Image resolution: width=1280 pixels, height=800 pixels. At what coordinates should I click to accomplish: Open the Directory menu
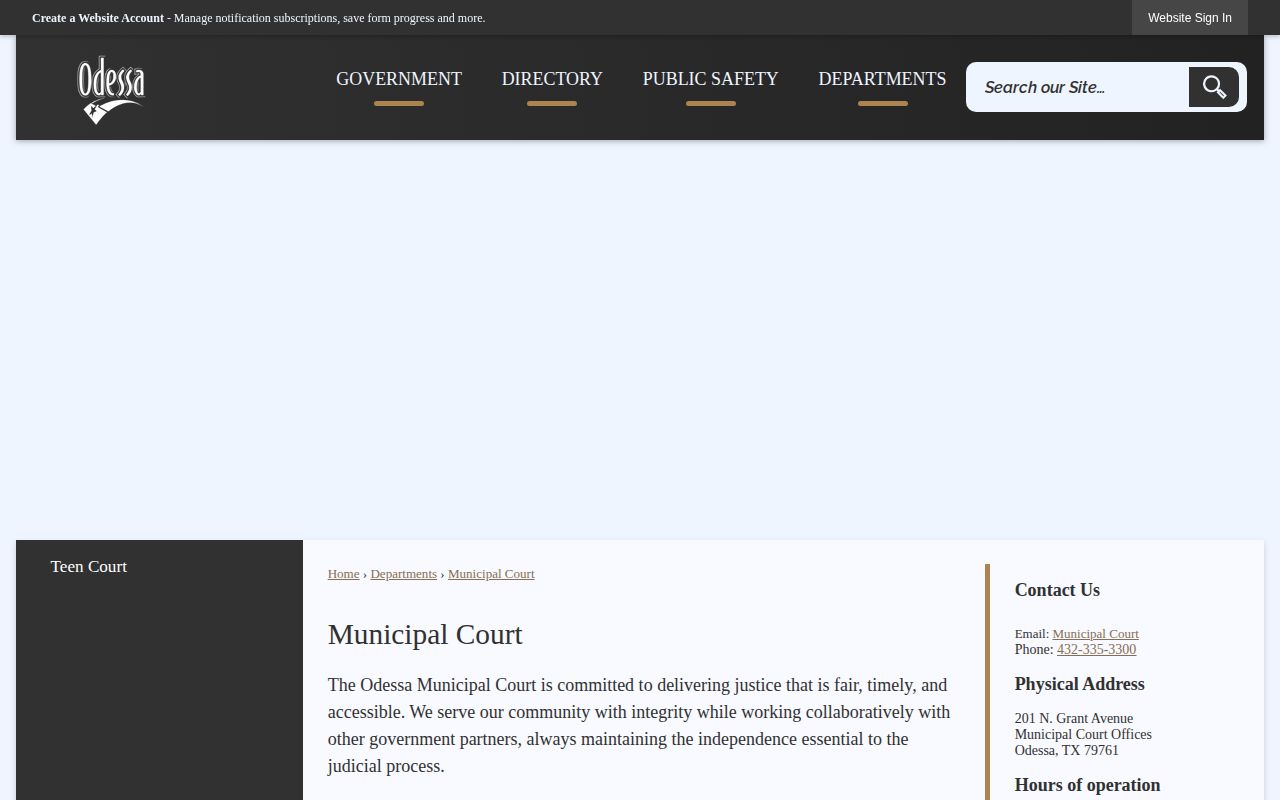(x=552, y=79)
